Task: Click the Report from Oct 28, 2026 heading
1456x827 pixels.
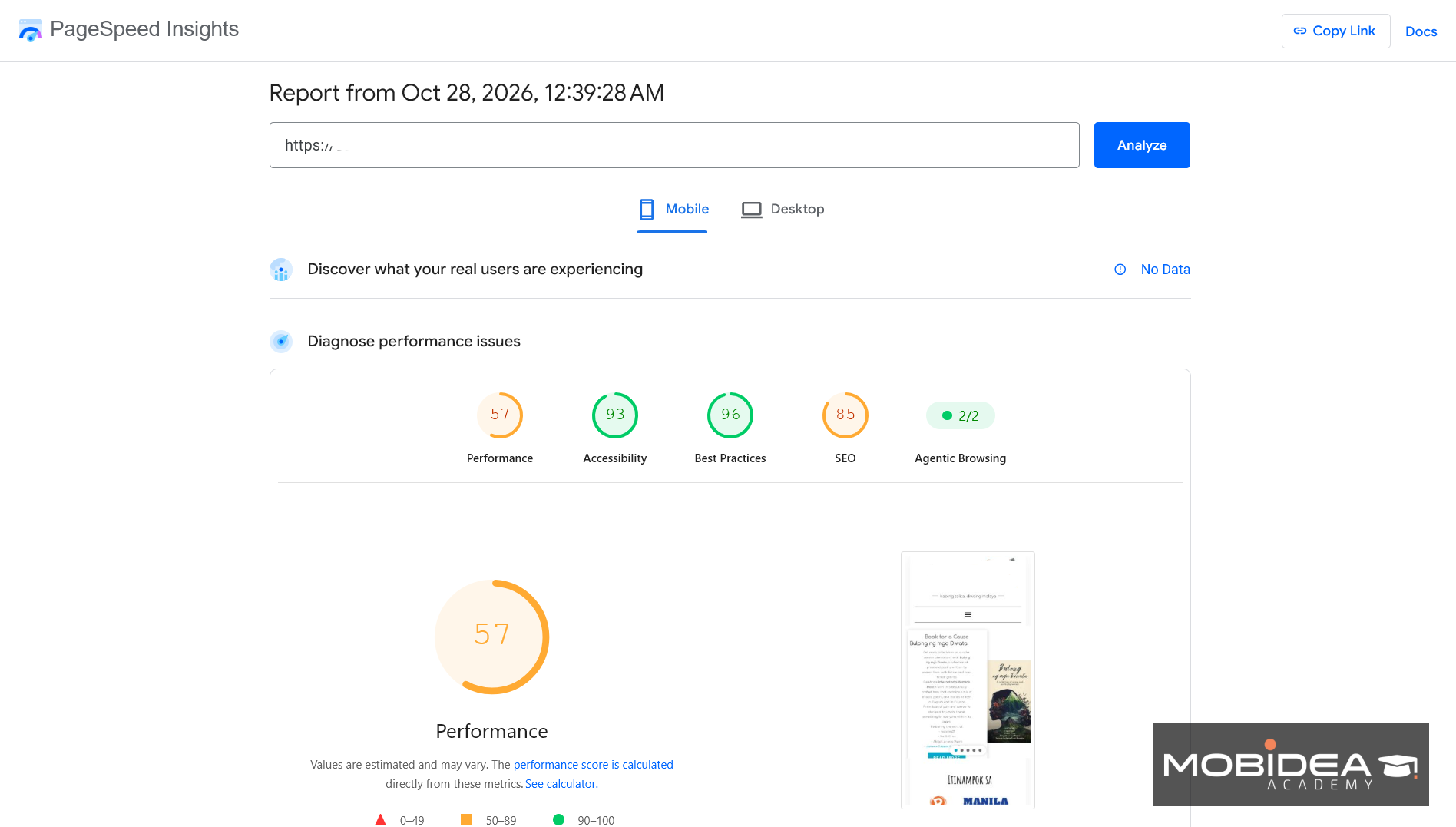Action: point(467,93)
